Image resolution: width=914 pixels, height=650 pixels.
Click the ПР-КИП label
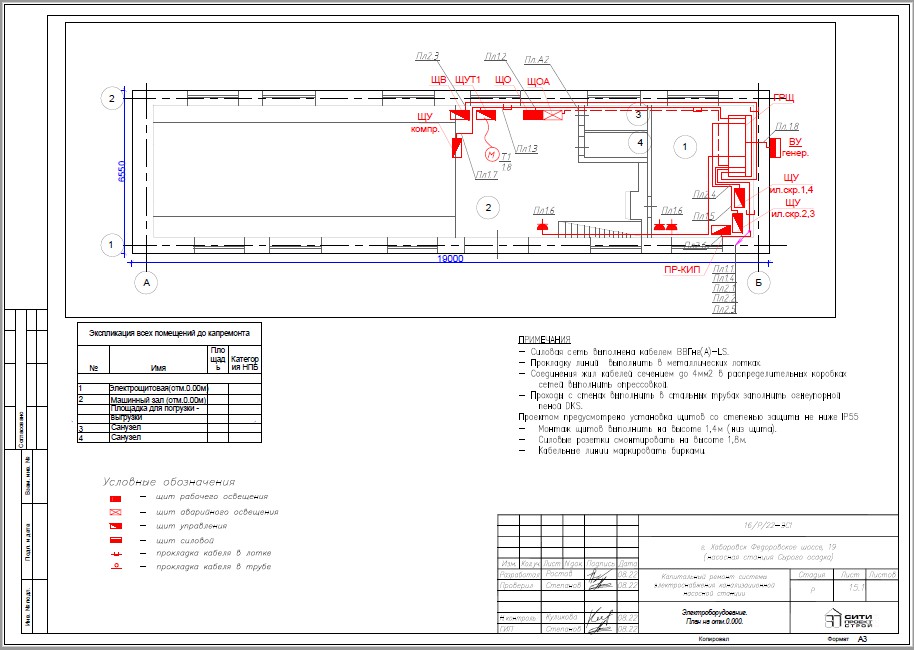click(682, 270)
